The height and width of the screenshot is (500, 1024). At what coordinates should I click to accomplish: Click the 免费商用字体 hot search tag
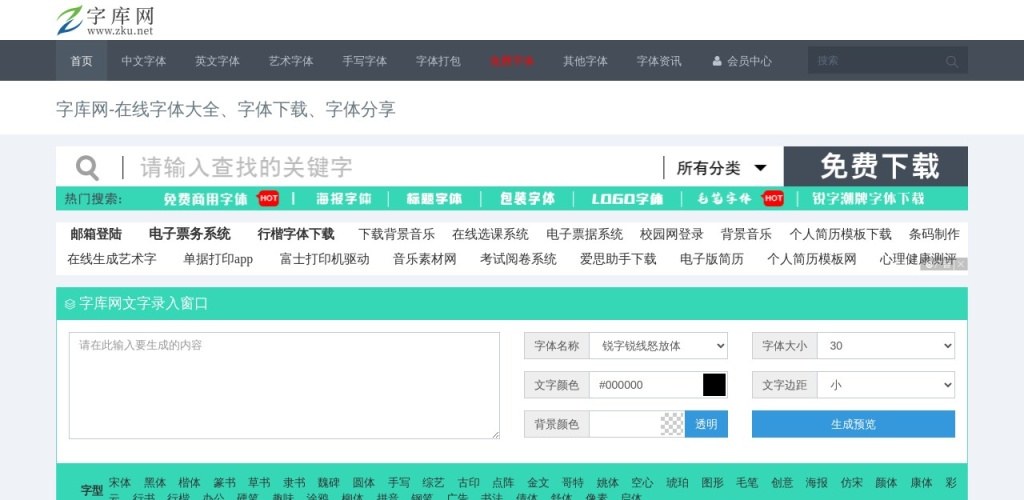(206, 199)
